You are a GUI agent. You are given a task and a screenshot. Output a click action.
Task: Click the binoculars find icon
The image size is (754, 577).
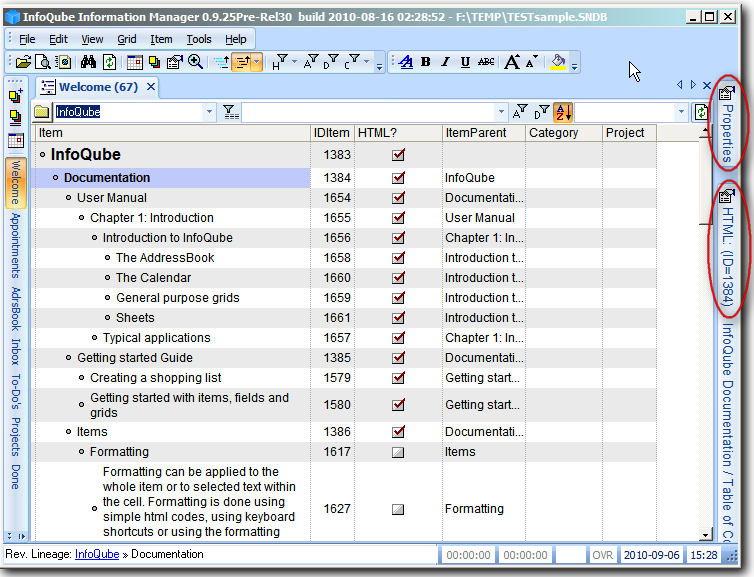[88, 62]
